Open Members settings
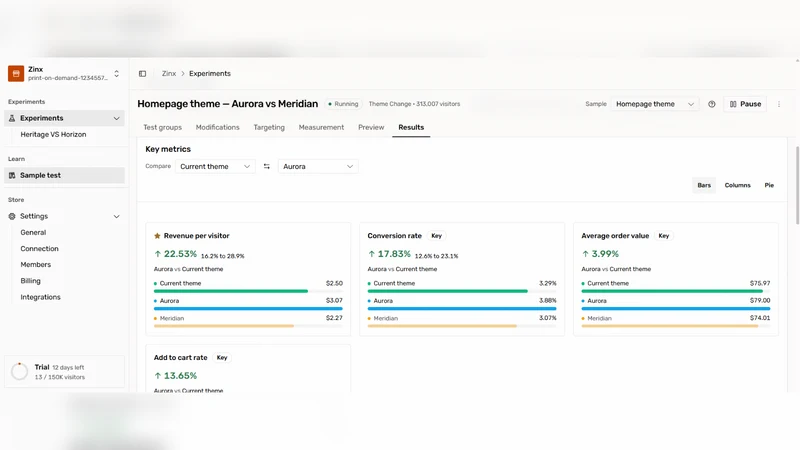This screenshot has width=800, height=450. 35,264
